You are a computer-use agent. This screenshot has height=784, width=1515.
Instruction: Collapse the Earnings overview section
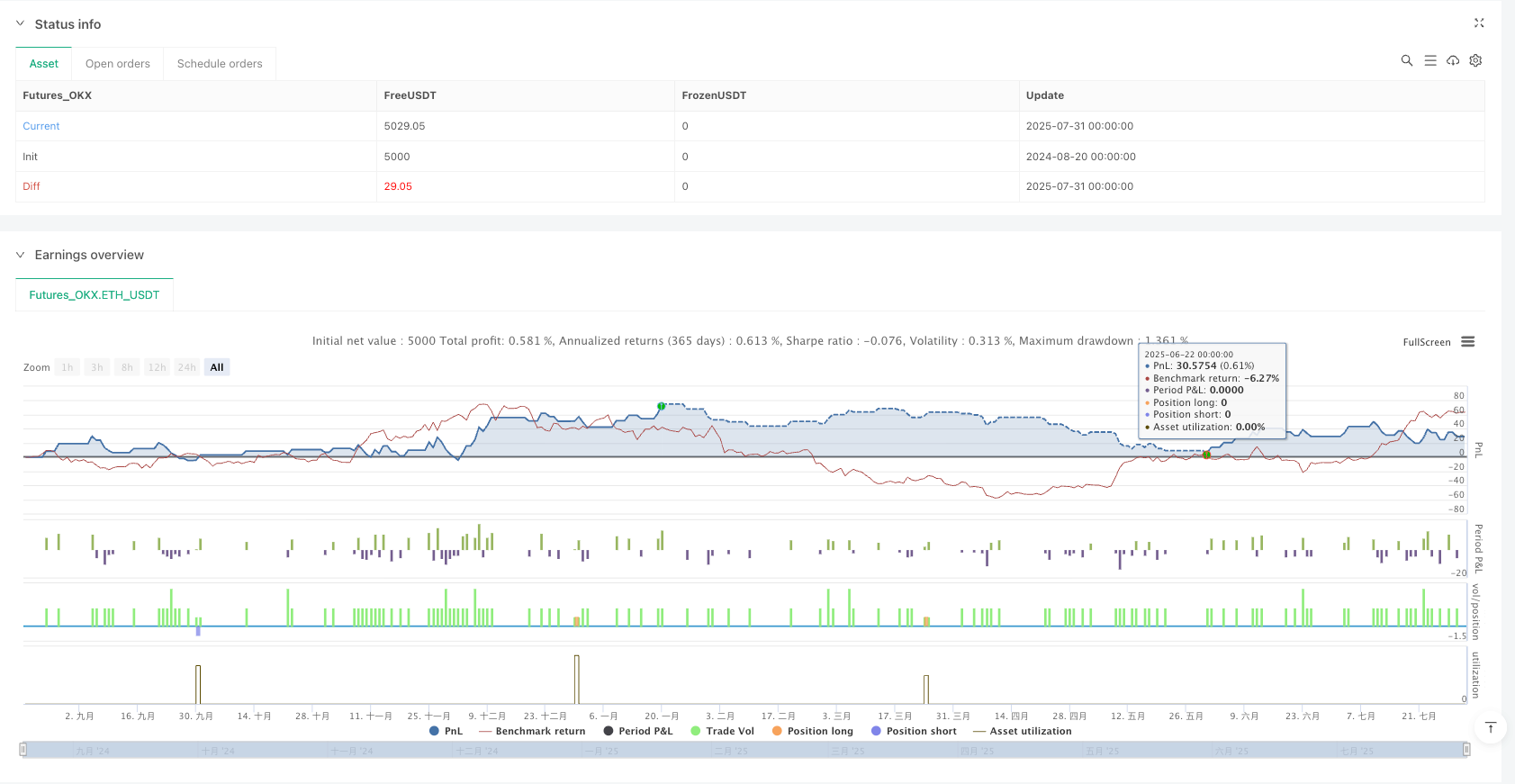point(20,255)
